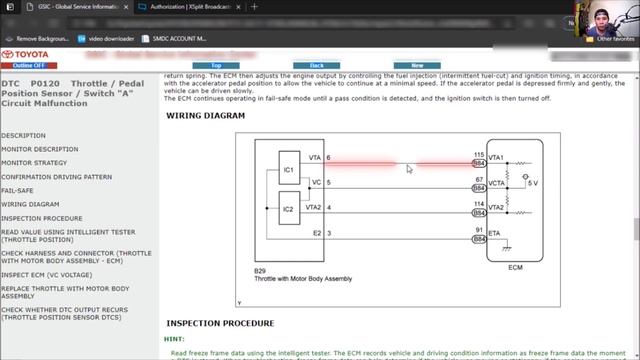Open READ VALUE USING INTELLIGENT TESTER step
Image resolution: width=640 pixels, height=360 pixels.
coord(68,236)
